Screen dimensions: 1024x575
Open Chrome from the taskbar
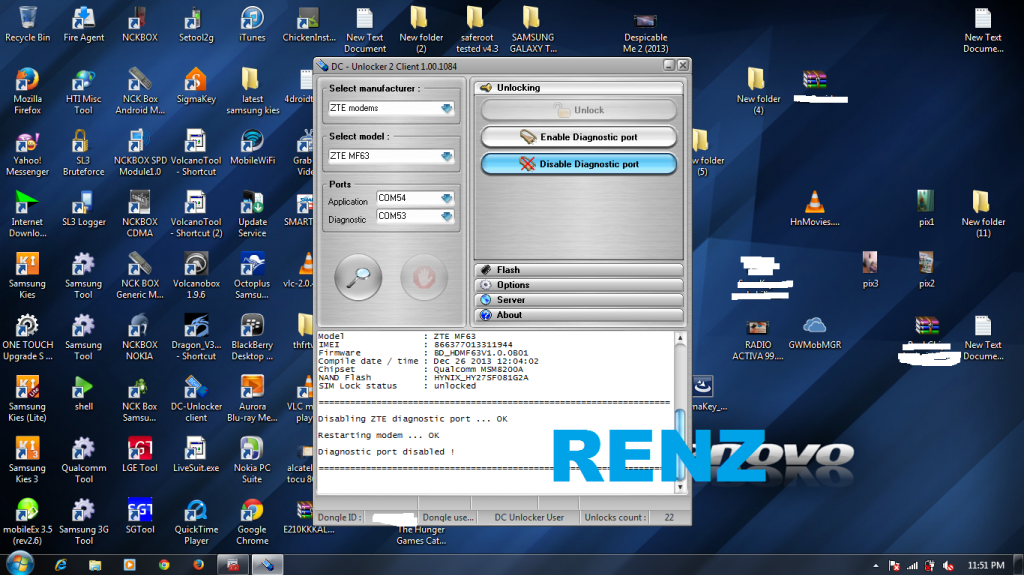pyautogui.click(x=164, y=565)
